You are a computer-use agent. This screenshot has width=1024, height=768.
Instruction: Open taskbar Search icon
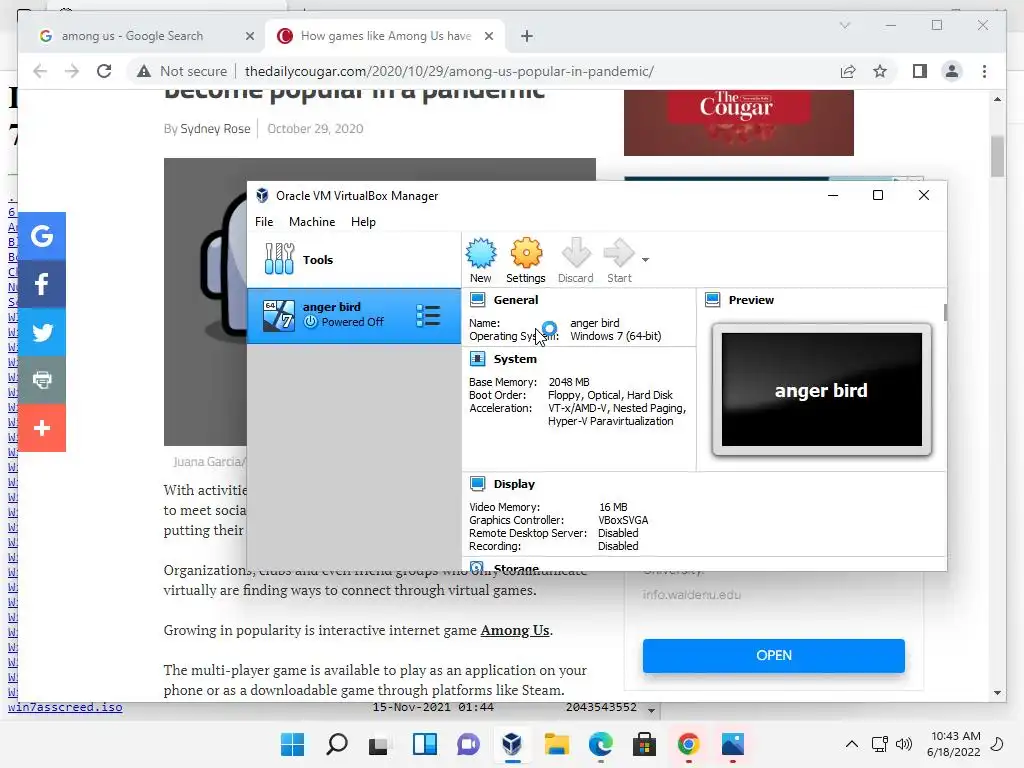pyautogui.click(x=337, y=744)
